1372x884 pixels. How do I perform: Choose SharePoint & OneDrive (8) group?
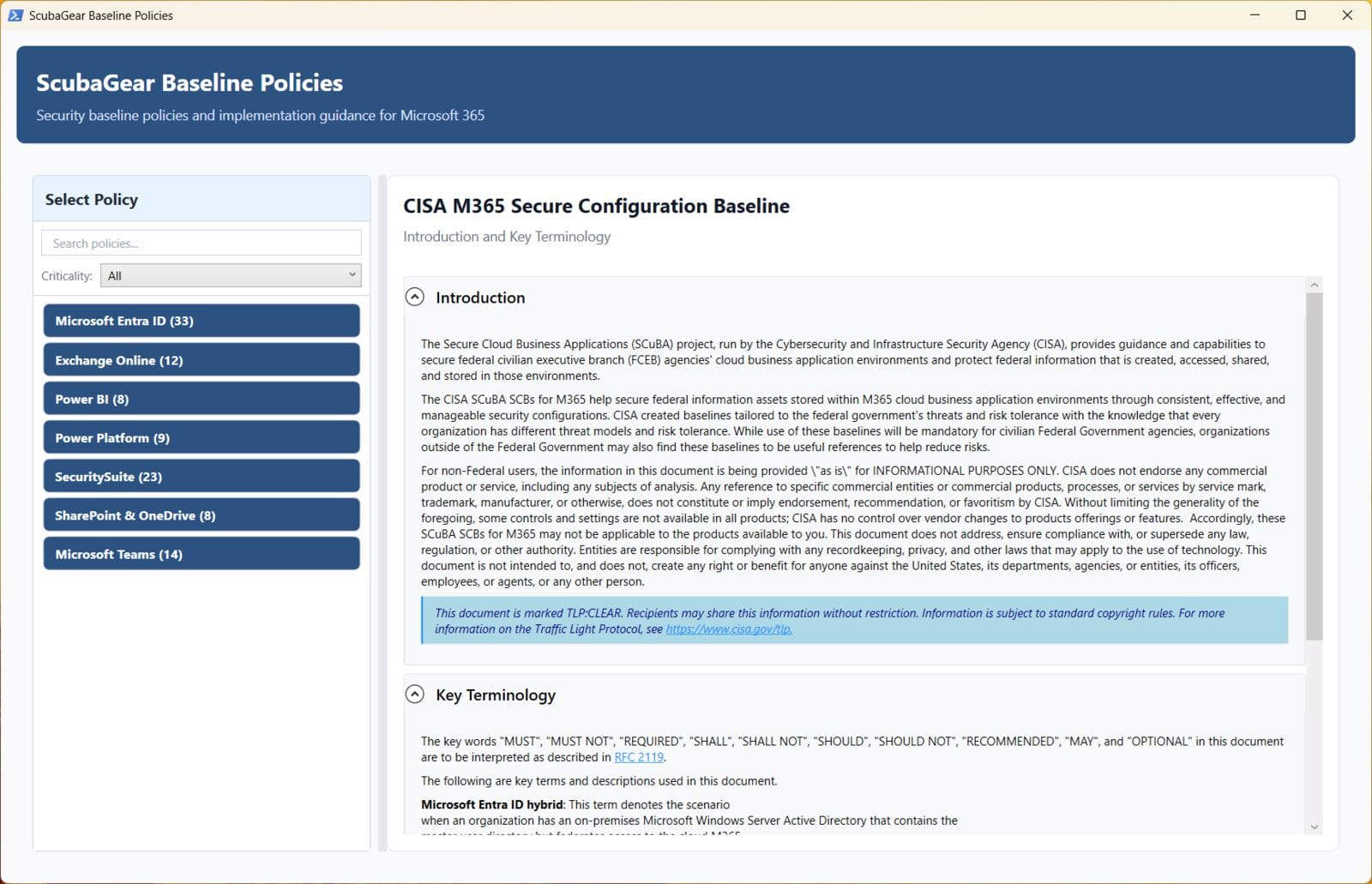(202, 514)
